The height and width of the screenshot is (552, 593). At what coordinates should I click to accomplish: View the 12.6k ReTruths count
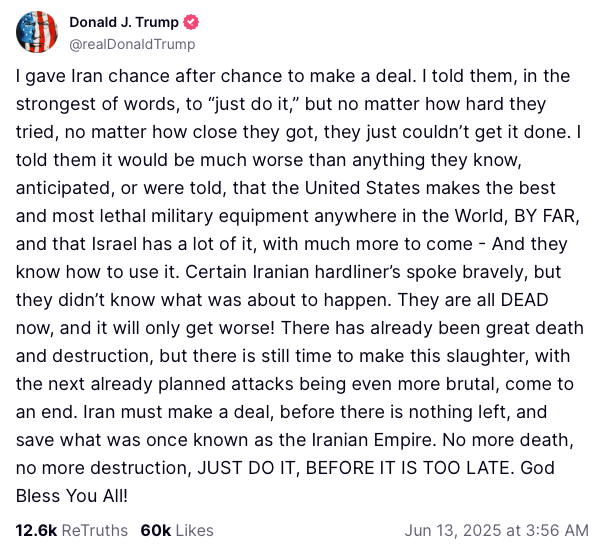tap(36, 530)
